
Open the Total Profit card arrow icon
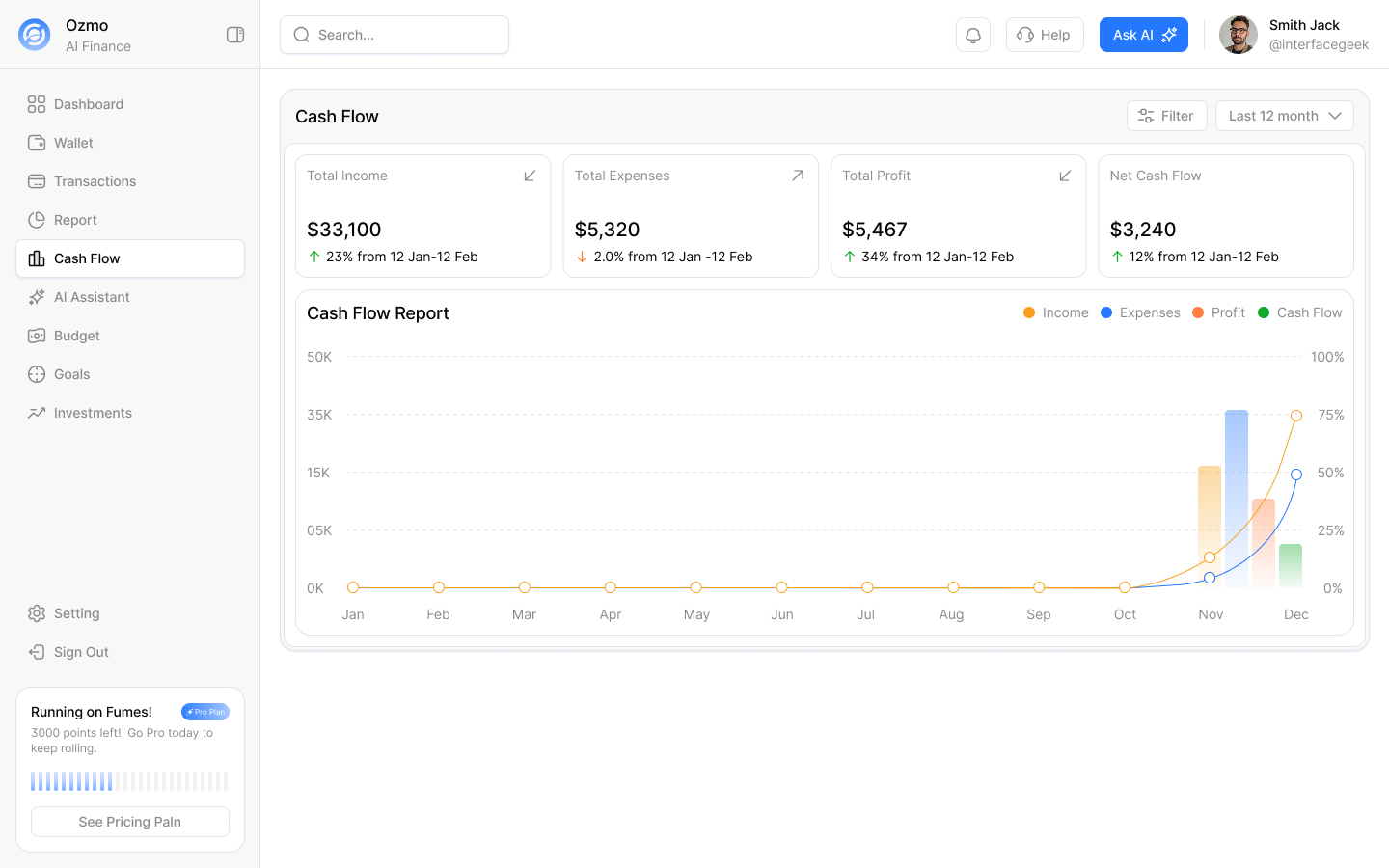[1065, 176]
